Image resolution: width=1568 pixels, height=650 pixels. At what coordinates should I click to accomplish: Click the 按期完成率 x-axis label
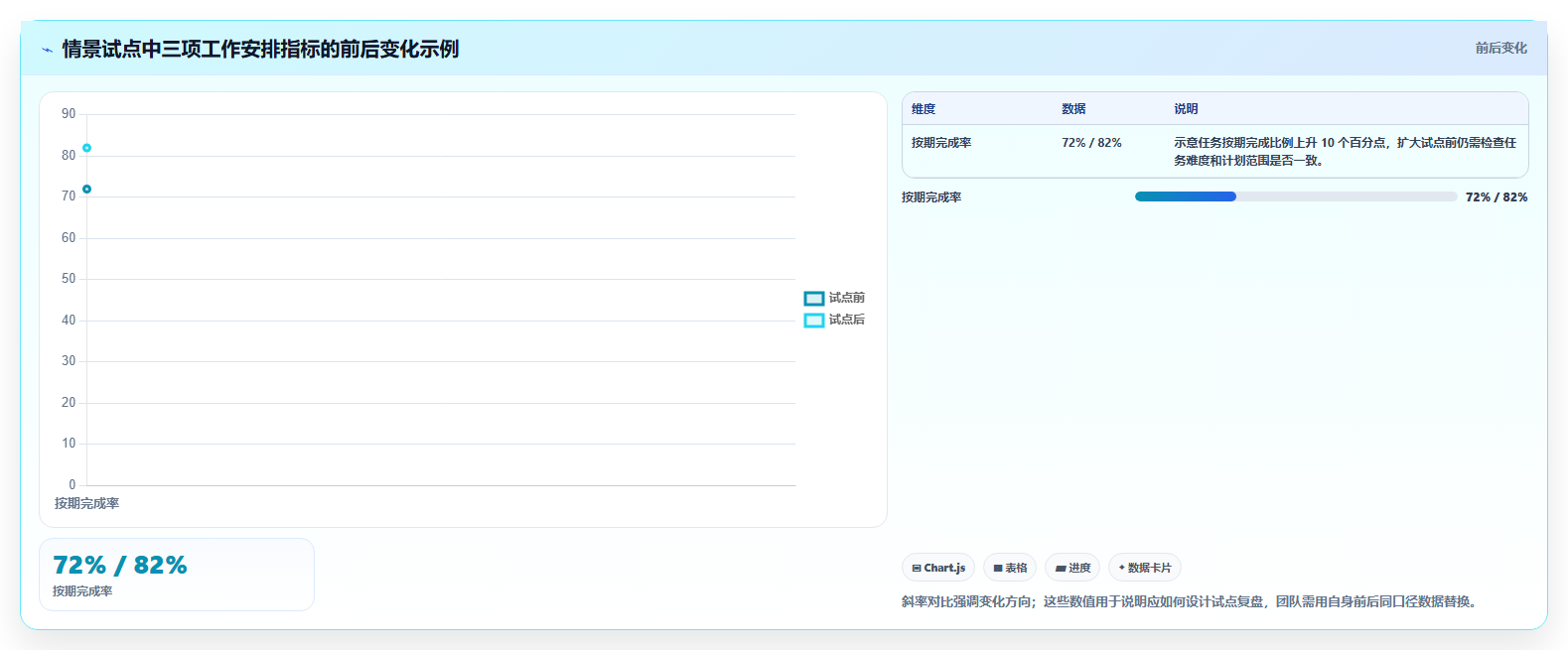click(86, 503)
